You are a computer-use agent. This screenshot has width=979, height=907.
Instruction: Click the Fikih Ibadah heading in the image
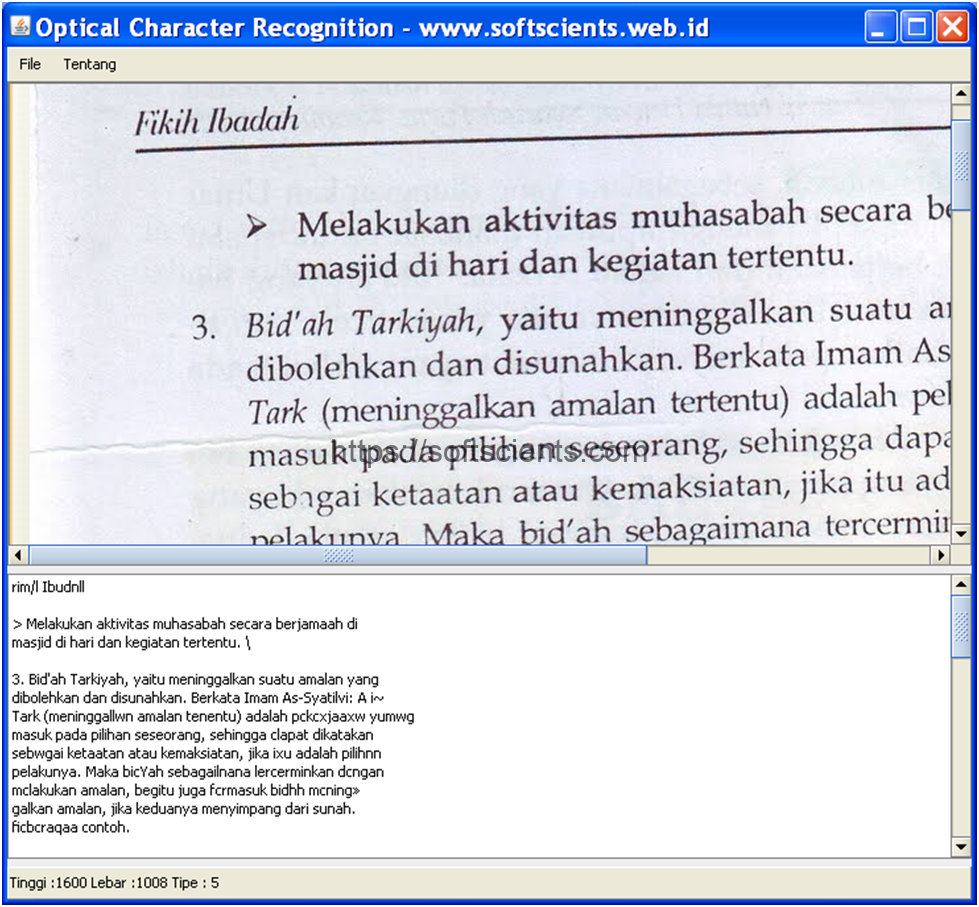click(215, 118)
